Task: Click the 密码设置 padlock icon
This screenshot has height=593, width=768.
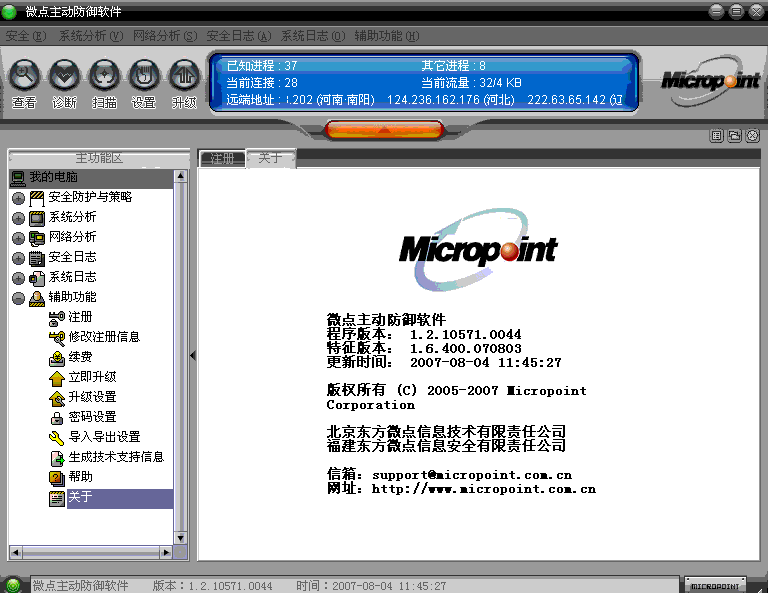Action: tap(57, 418)
